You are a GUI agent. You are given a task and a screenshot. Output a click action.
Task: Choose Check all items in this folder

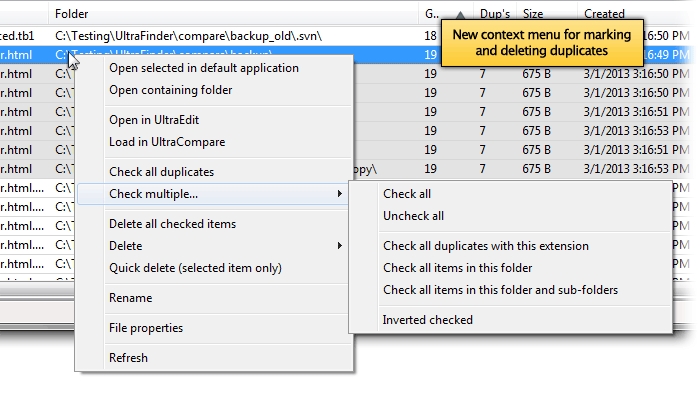click(x=458, y=268)
